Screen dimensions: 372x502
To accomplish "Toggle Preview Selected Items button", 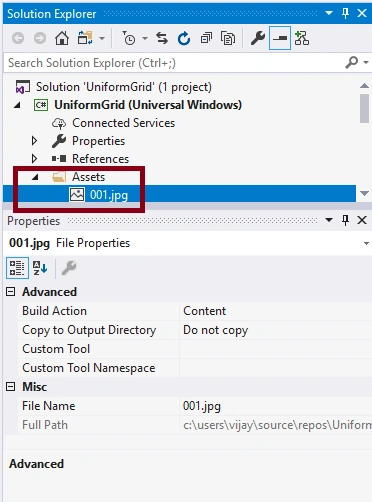I will (280, 38).
